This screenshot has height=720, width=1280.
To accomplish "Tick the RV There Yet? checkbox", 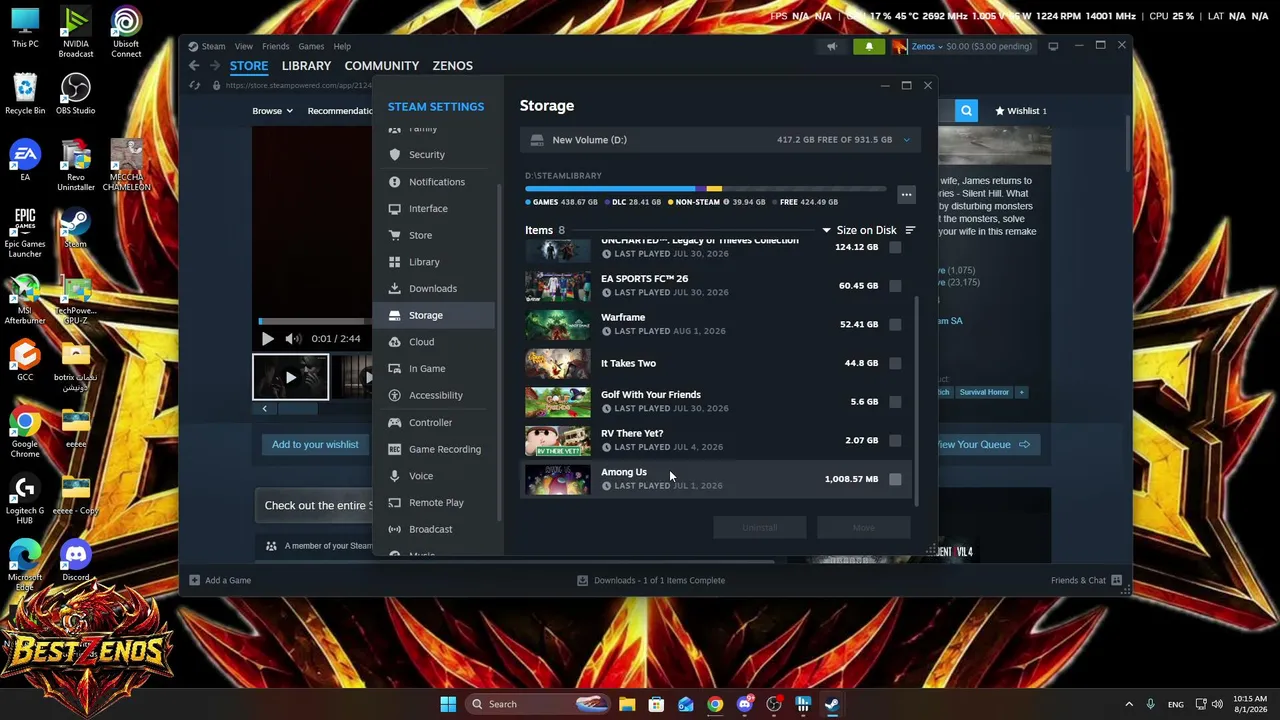I will pyautogui.click(x=895, y=440).
